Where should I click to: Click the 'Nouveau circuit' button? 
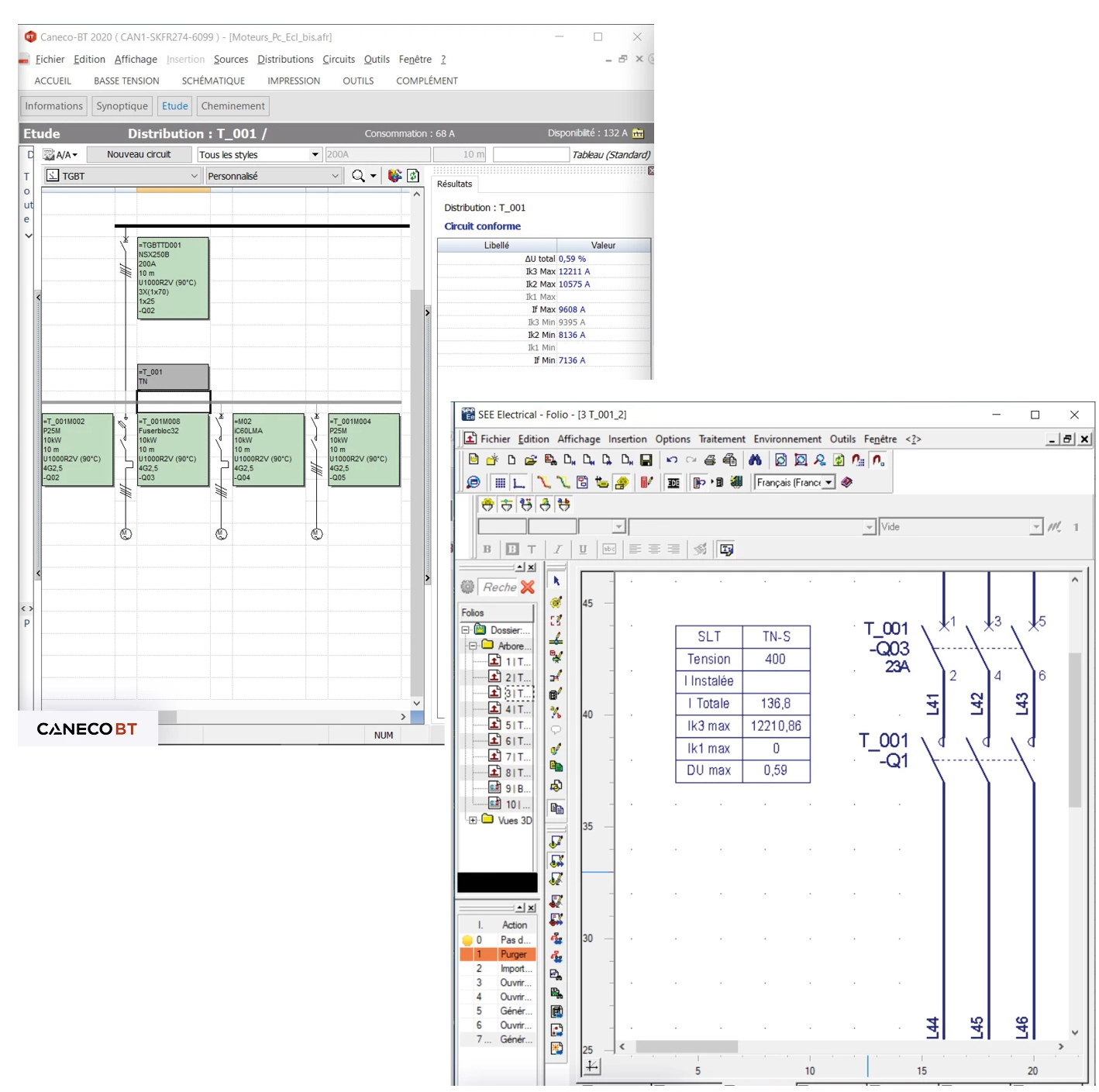[x=139, y=155]
